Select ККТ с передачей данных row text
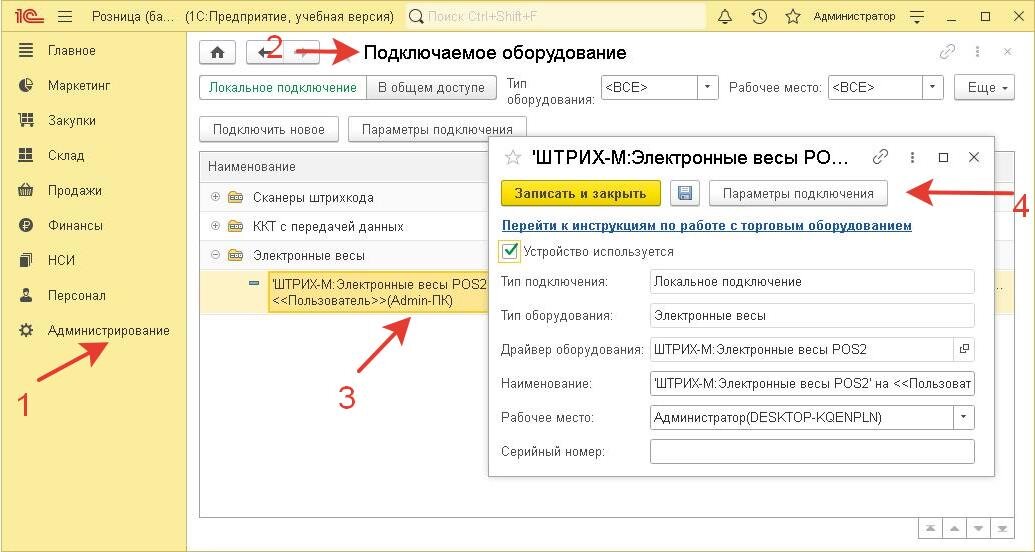Image resolution: width=1035 pixels, height=552 pixels. tap(328, 226)
